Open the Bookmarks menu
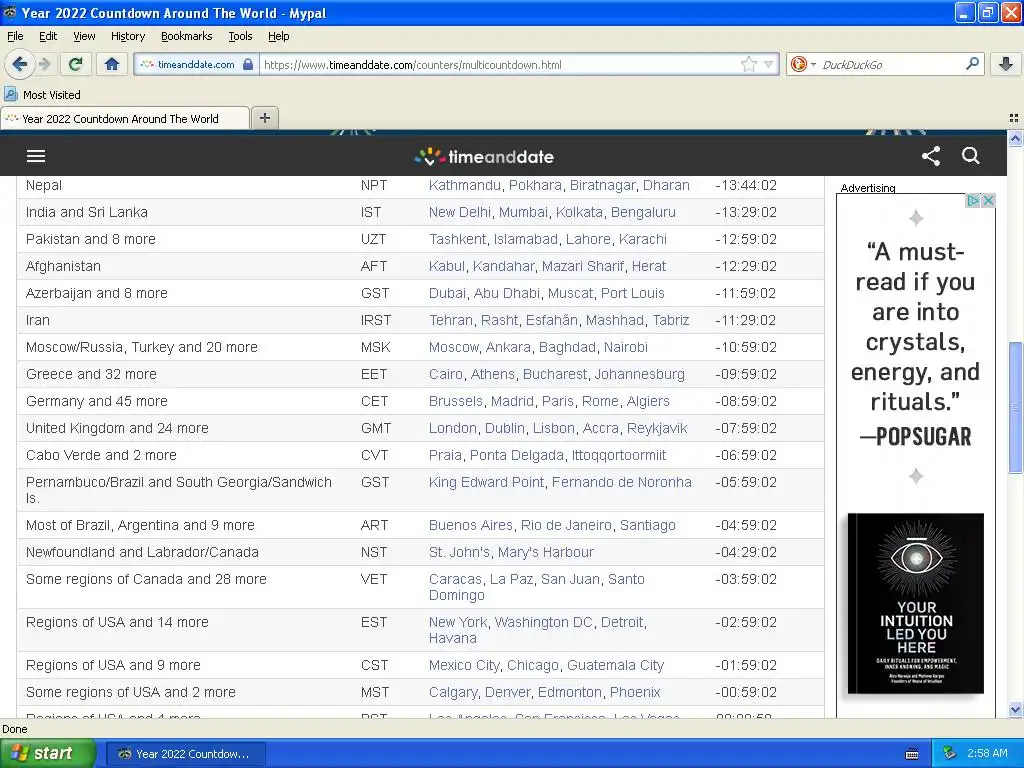 (186, 36)
